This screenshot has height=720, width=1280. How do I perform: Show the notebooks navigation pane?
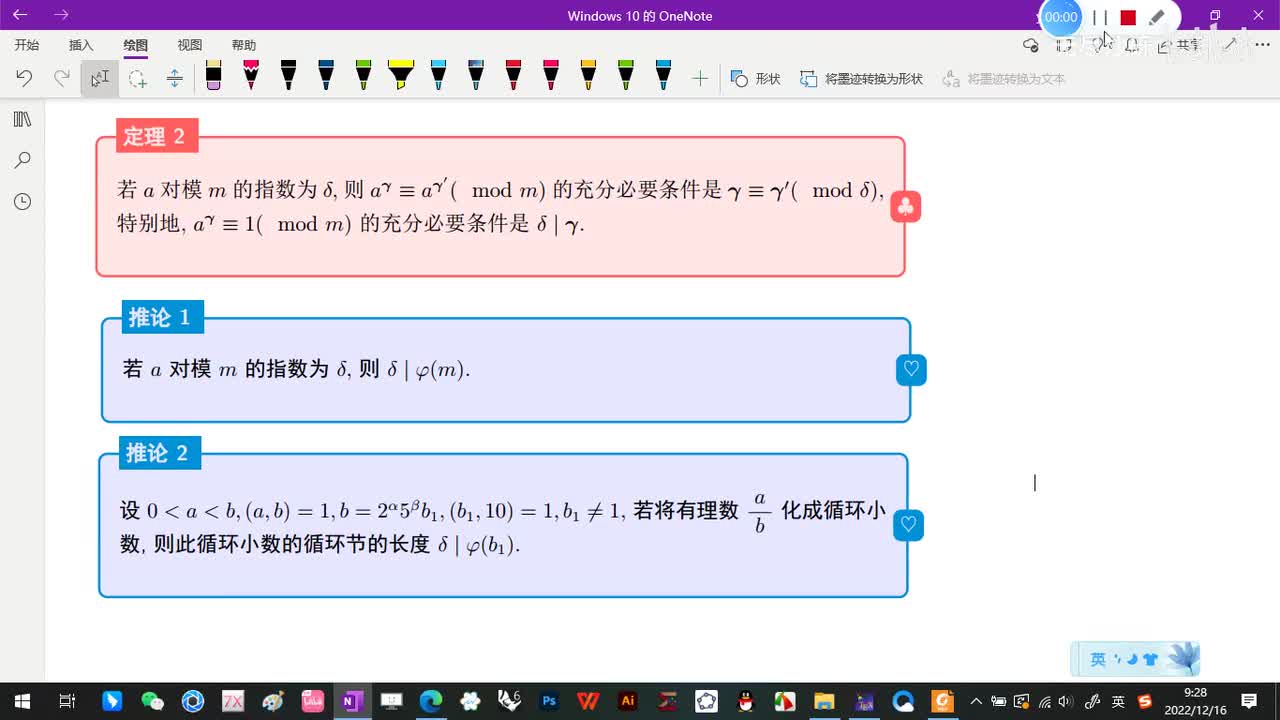(x=22, y=120)
